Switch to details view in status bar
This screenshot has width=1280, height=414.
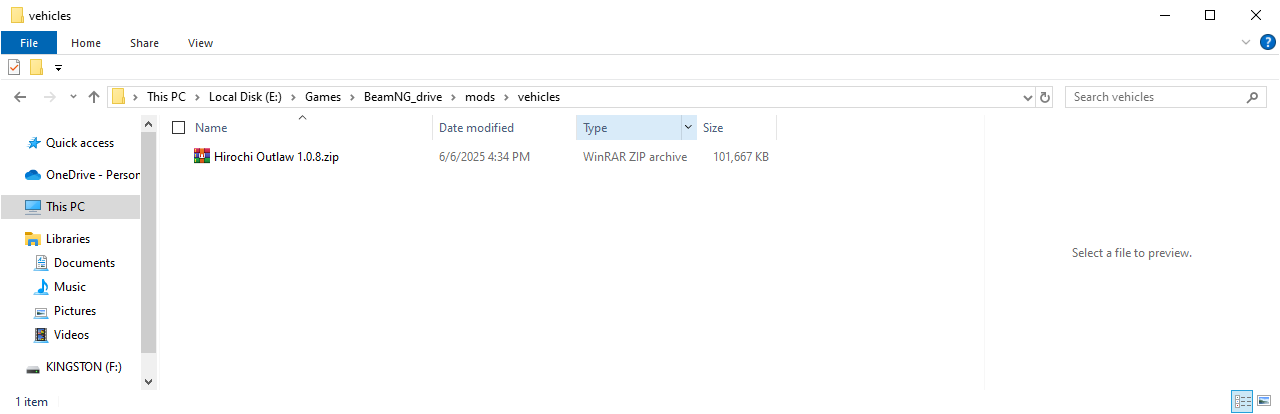click(x=1243, y=401)
